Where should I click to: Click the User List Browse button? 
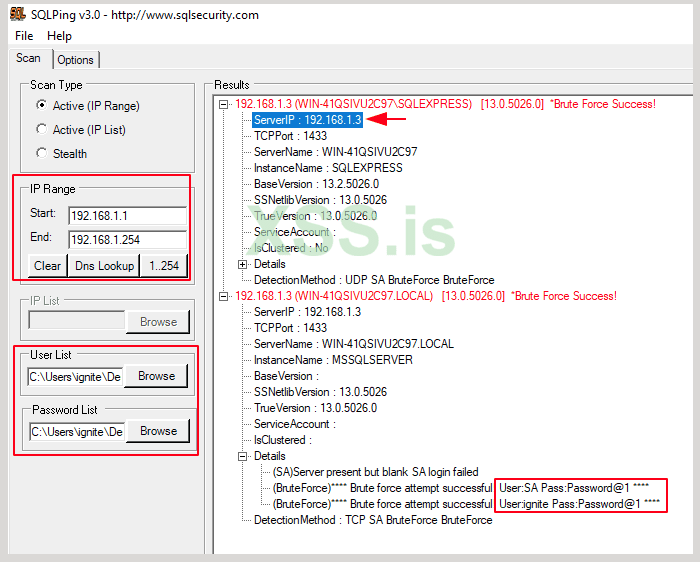[156, 376]
